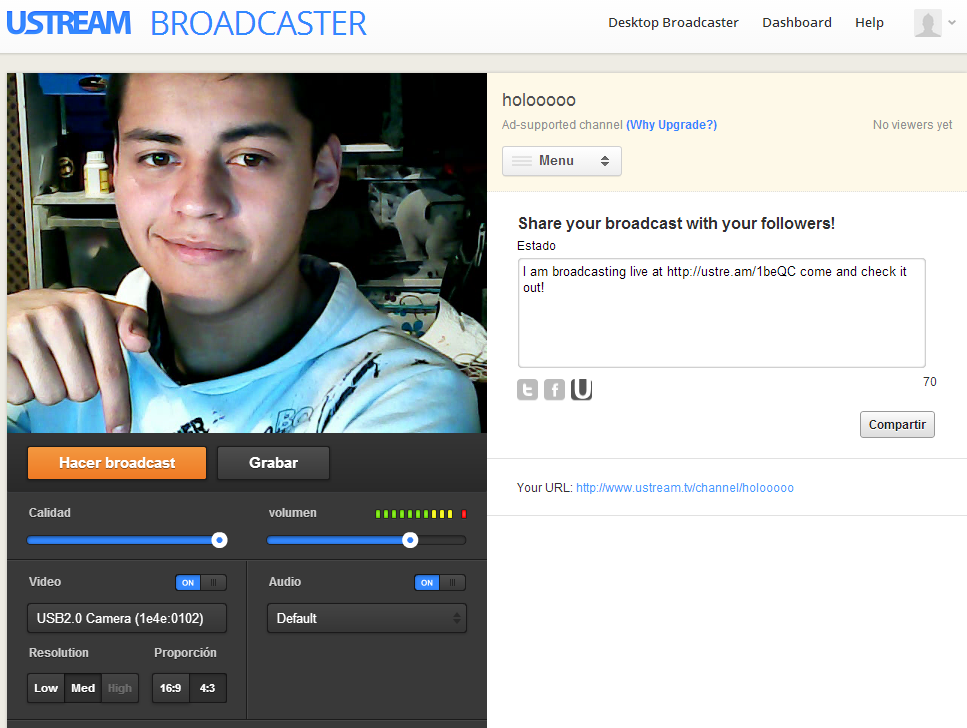Open the user avatar profile menu
Screen dimensions: 967x728
coord(928,23)
